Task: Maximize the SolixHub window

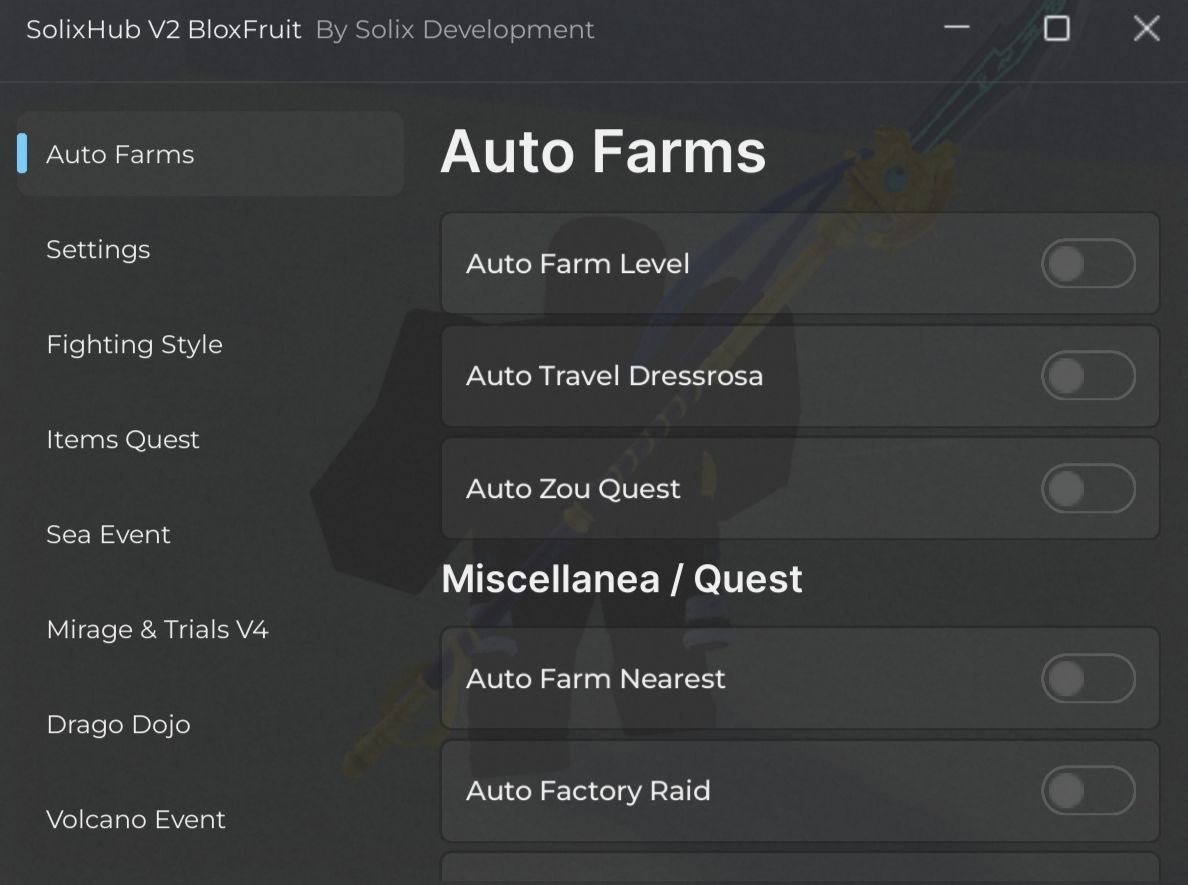Action: [x=1056, y=28]
